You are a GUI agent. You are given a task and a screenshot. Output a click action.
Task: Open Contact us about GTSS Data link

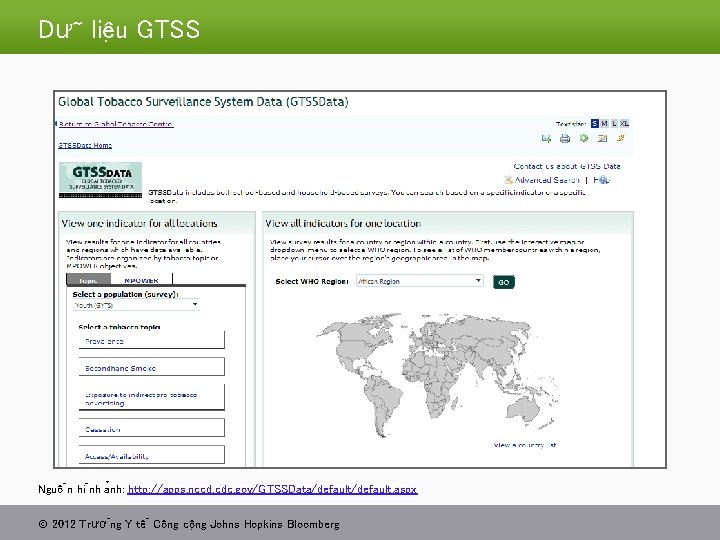567,166
